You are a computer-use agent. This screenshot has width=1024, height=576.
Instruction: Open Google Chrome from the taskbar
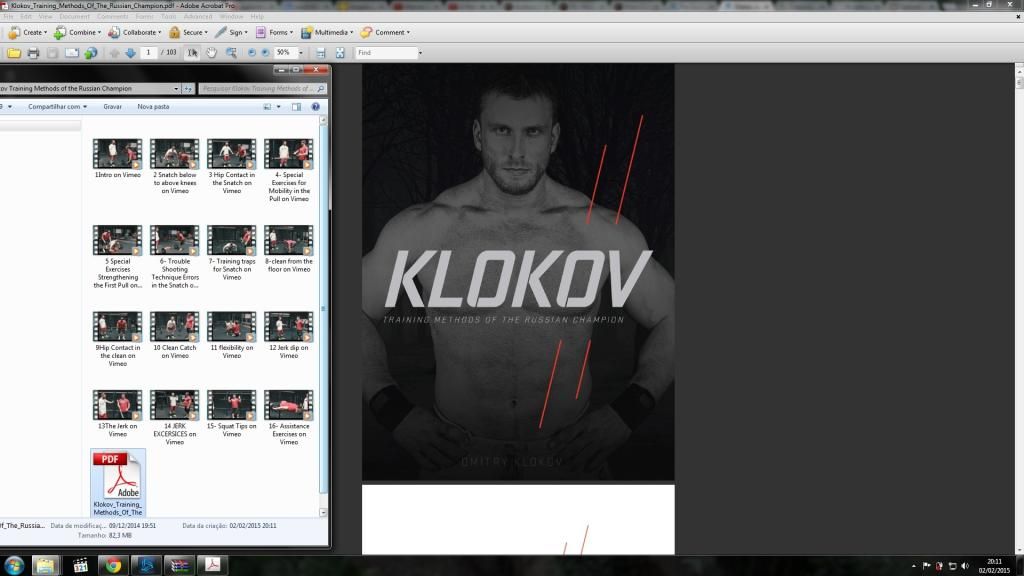tap(113, 566)
